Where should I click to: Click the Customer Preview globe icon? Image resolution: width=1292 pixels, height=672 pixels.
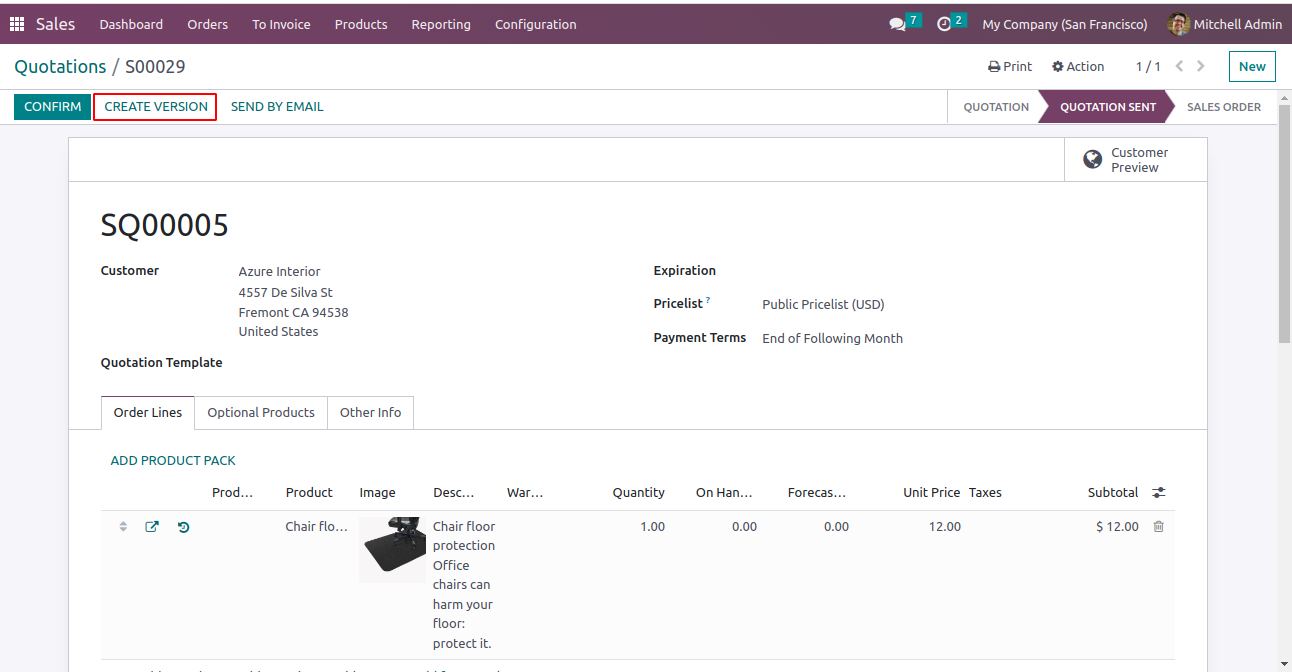coord(1093,160)
